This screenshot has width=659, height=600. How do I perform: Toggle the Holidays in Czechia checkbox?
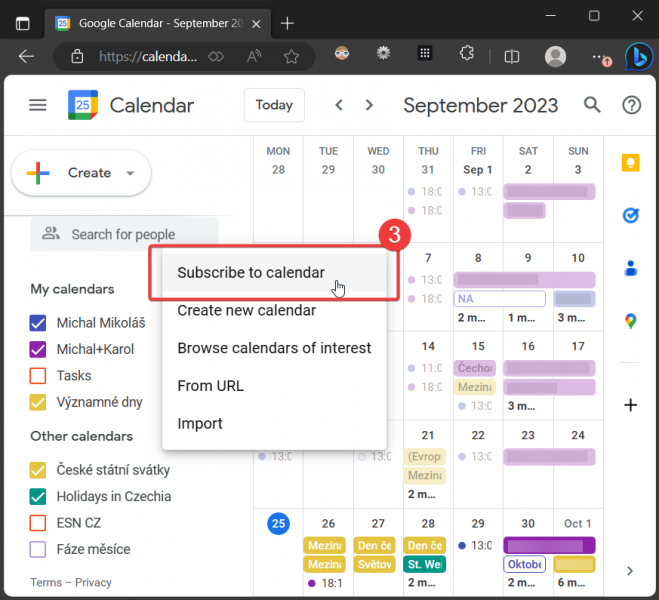point(38,497)
